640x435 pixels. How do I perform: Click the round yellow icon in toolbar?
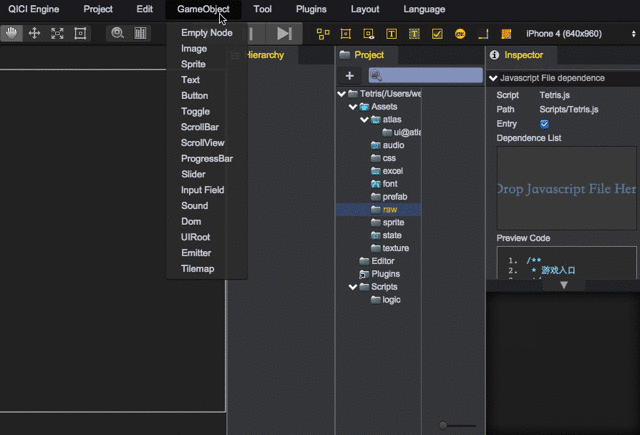[x=460, y=33]
